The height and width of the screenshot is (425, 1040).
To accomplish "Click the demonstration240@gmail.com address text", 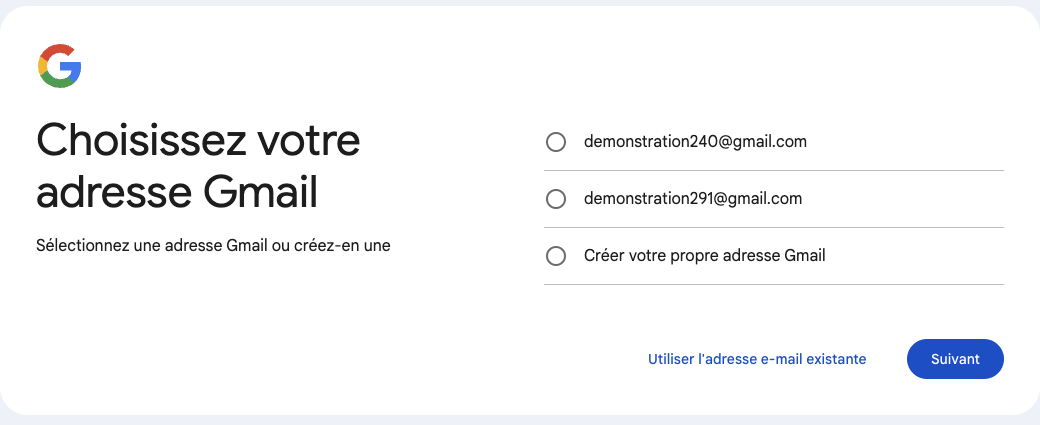I will pyautogui.click(x=695, y=142).
